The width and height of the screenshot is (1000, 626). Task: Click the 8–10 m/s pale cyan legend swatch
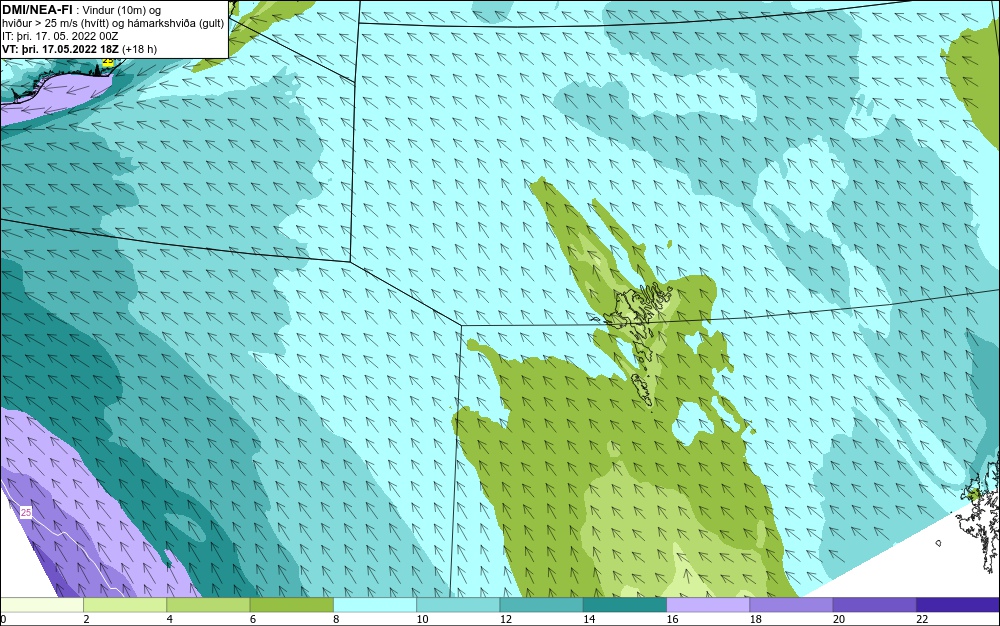point(375,605)
